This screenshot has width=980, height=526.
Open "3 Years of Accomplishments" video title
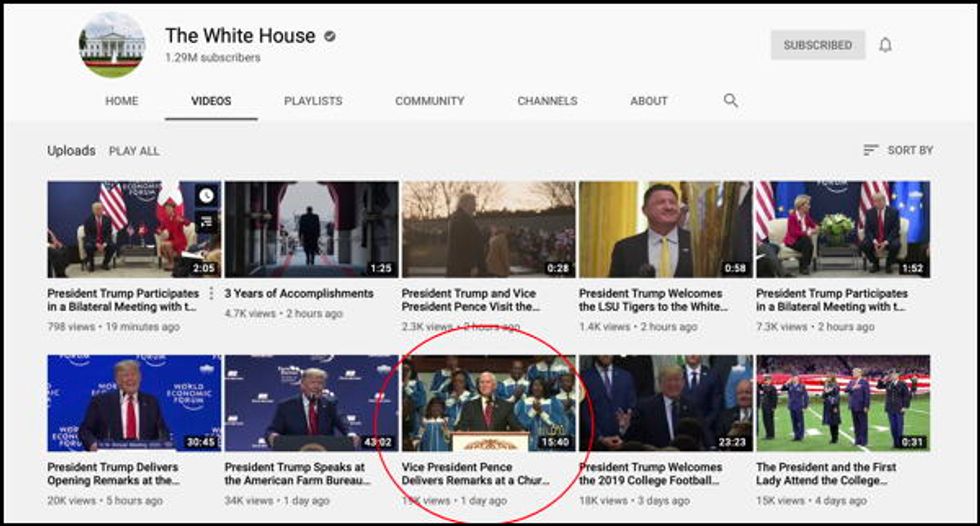coord(299,294)
